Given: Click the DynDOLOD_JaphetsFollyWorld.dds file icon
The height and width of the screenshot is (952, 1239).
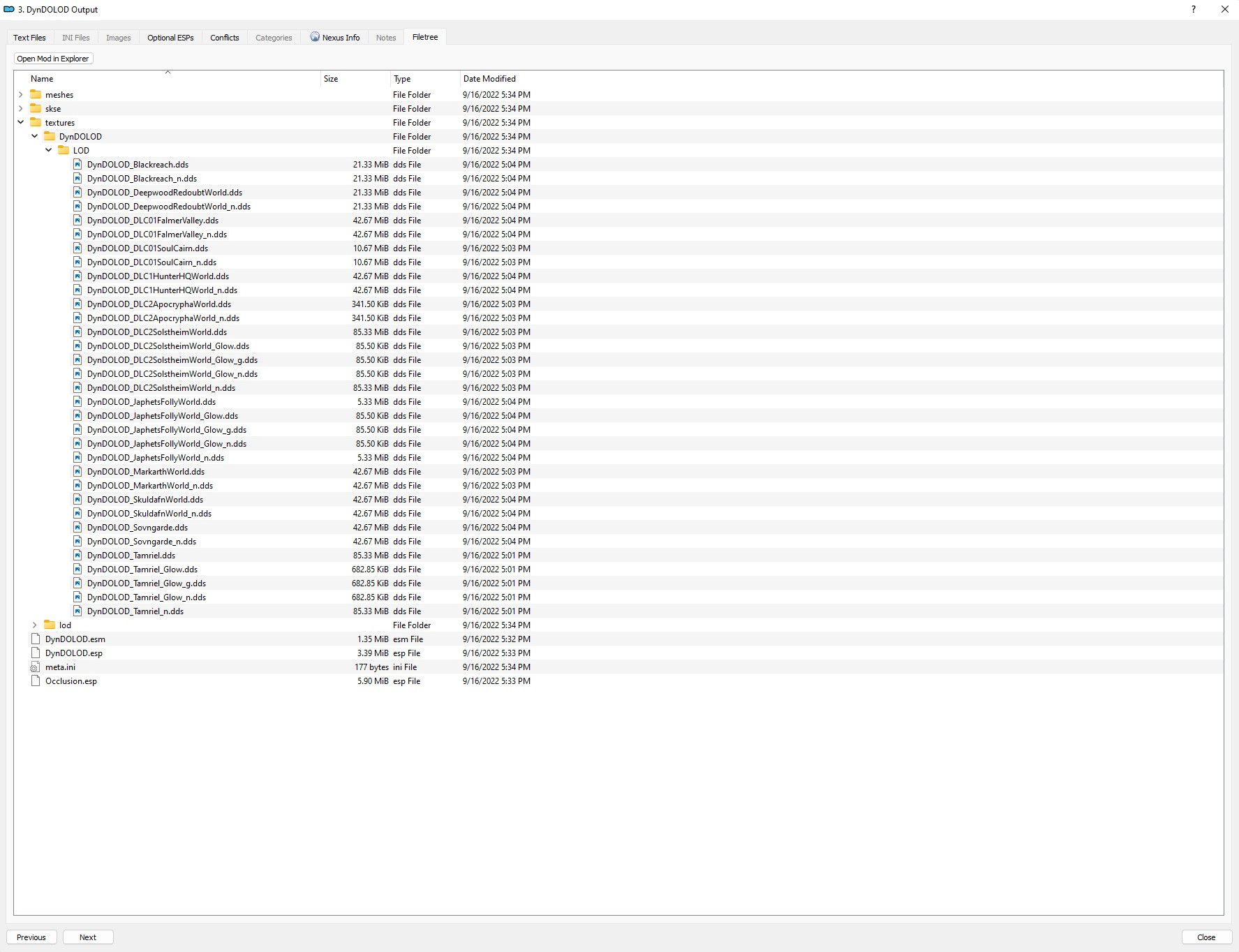Looking at the screenshot, I should pos(77,401).
